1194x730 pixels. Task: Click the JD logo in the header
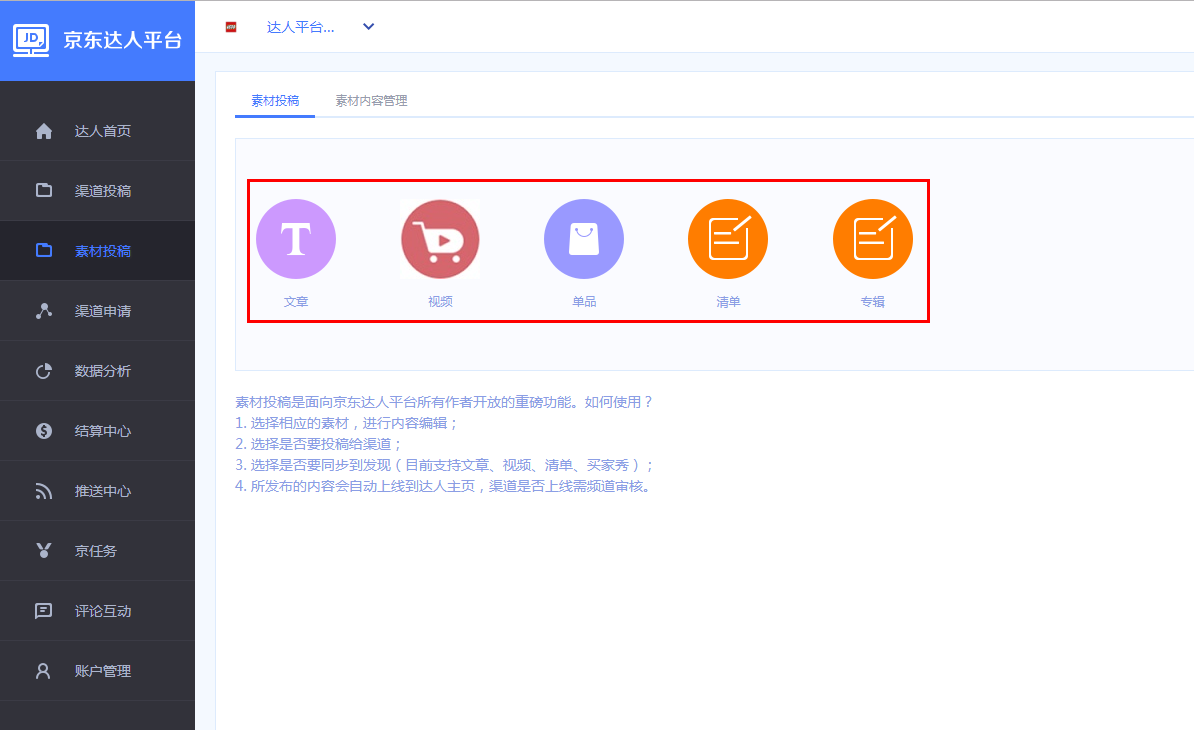31,39
